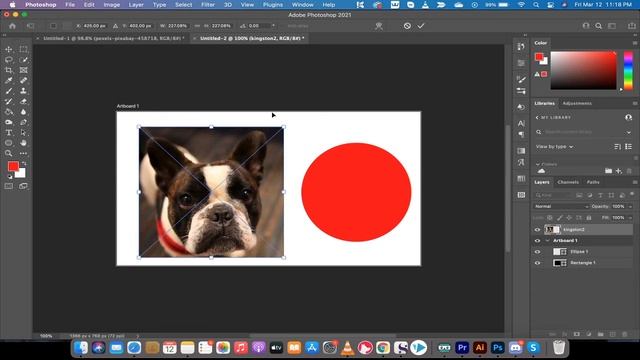
Task: Hide the Ellipse 1 layer
Action: coord(538,252)
